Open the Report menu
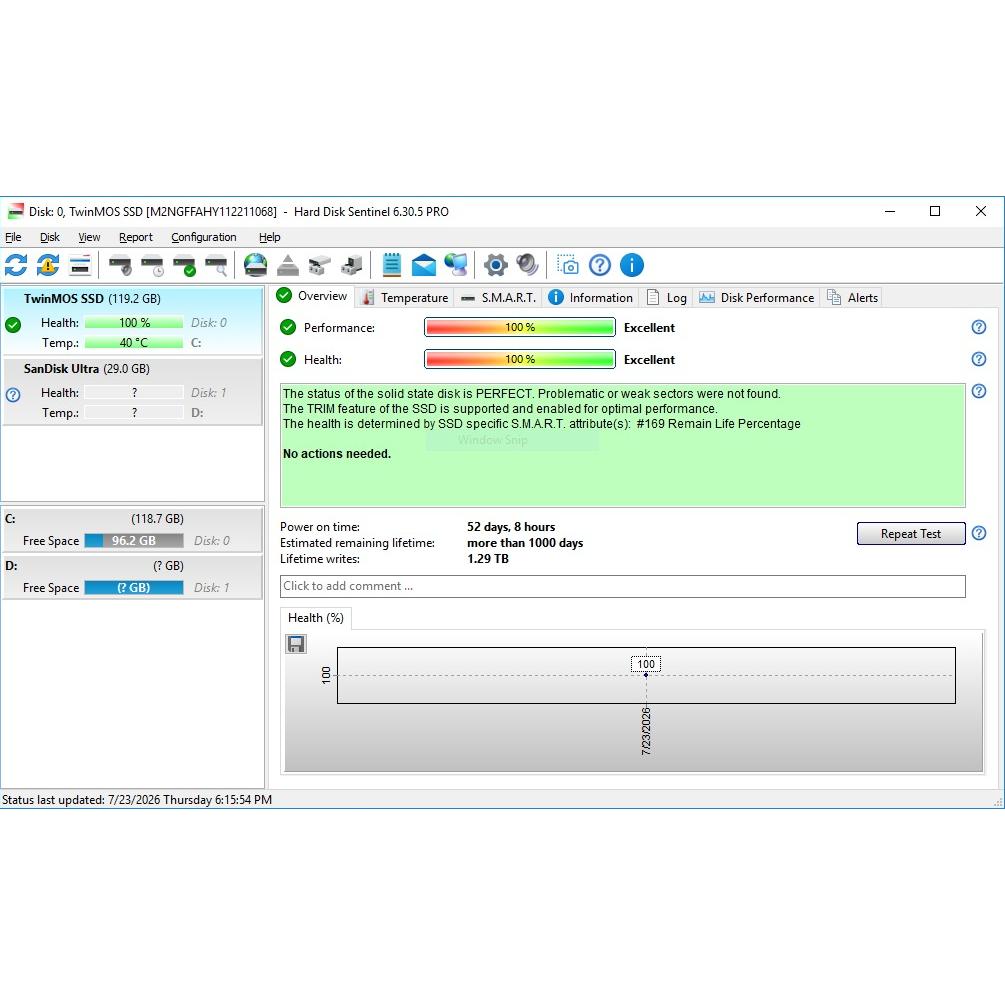Screen dimensions: 1005x1005 tap(136, 237)
